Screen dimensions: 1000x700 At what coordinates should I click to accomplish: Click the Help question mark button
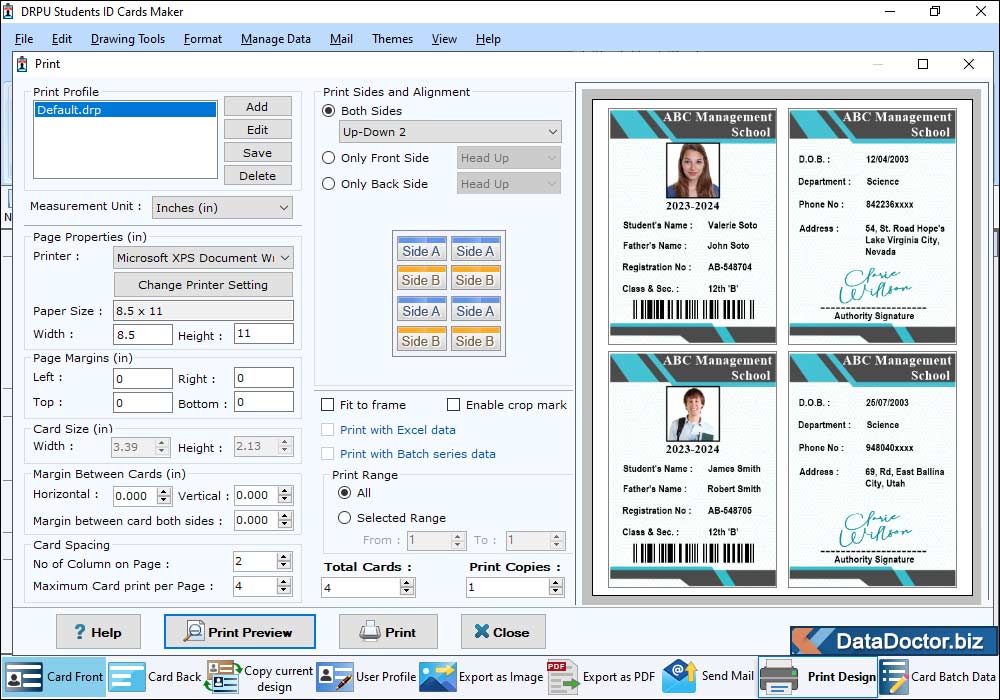point(98,632)
